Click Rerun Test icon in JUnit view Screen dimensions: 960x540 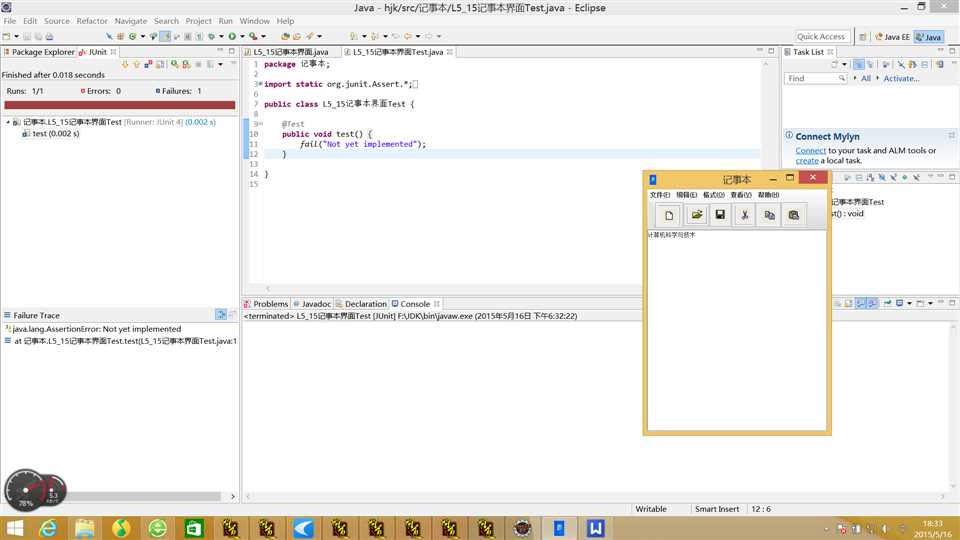(x=174, y=64)
